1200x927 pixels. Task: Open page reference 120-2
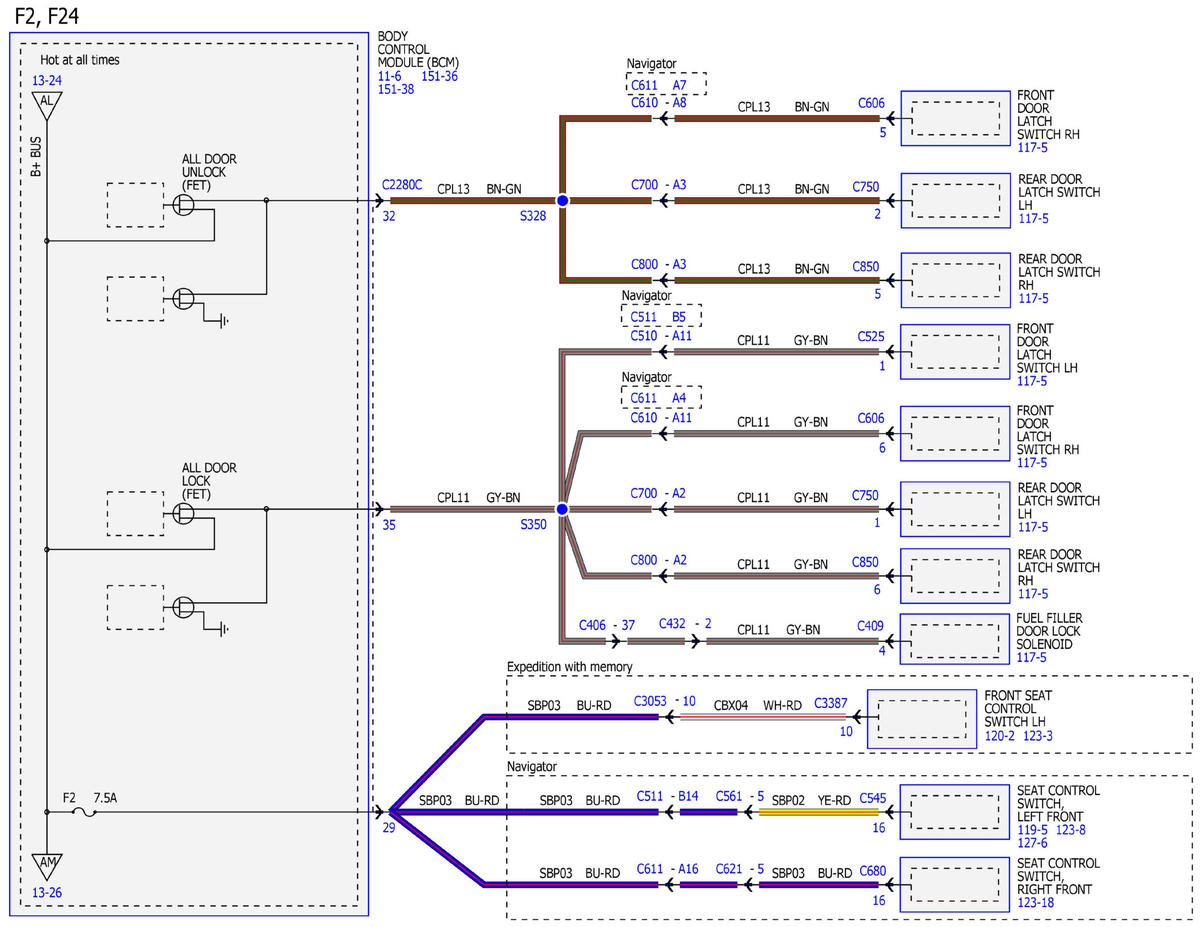[1001, 735]
